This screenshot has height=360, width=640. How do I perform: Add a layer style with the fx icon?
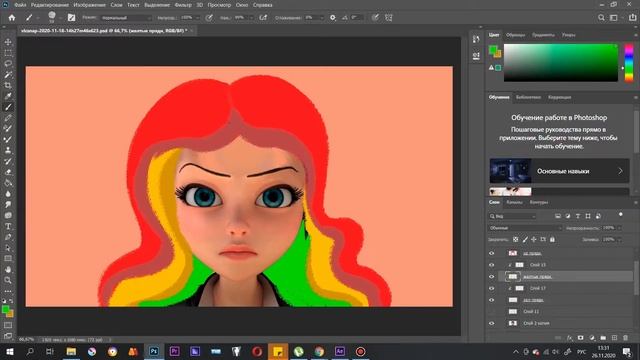click(570, 338)
